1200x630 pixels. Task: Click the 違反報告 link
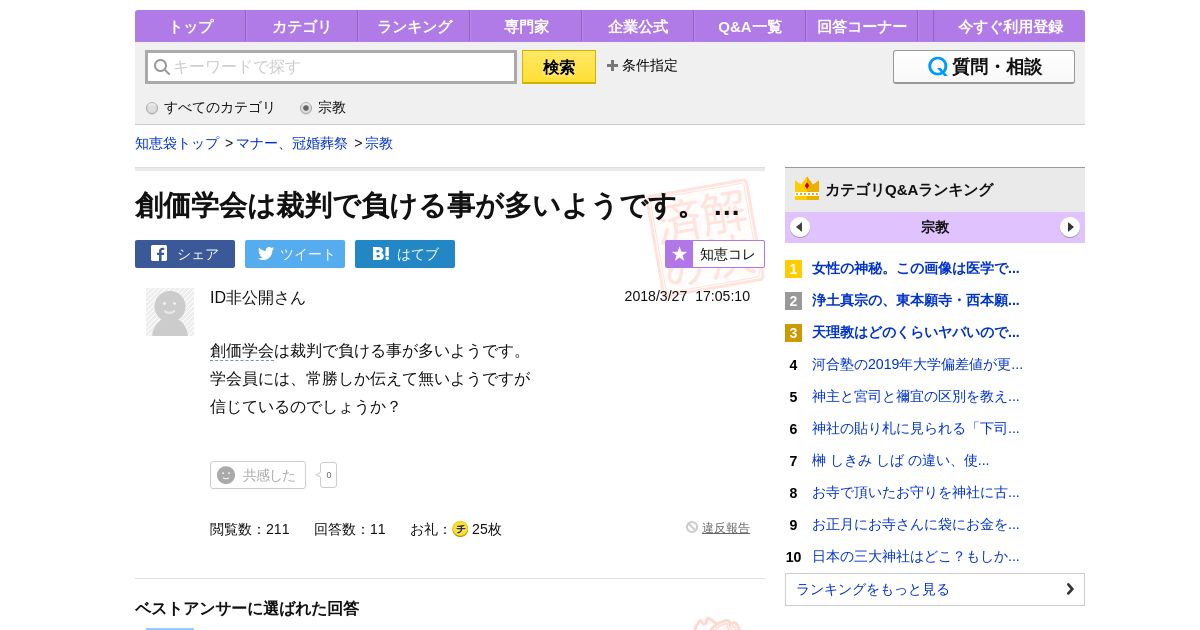[x=726, y=528]
